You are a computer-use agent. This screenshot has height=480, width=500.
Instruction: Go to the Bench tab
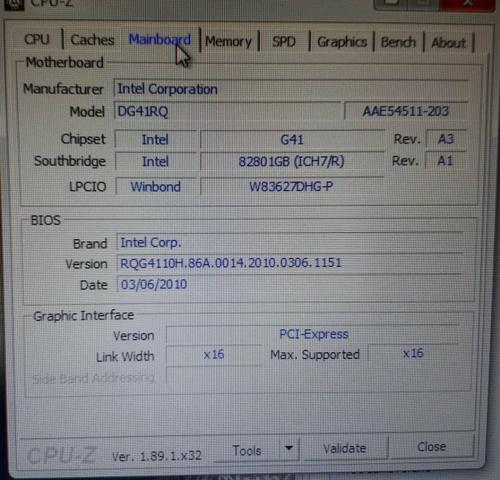[398, 43]
